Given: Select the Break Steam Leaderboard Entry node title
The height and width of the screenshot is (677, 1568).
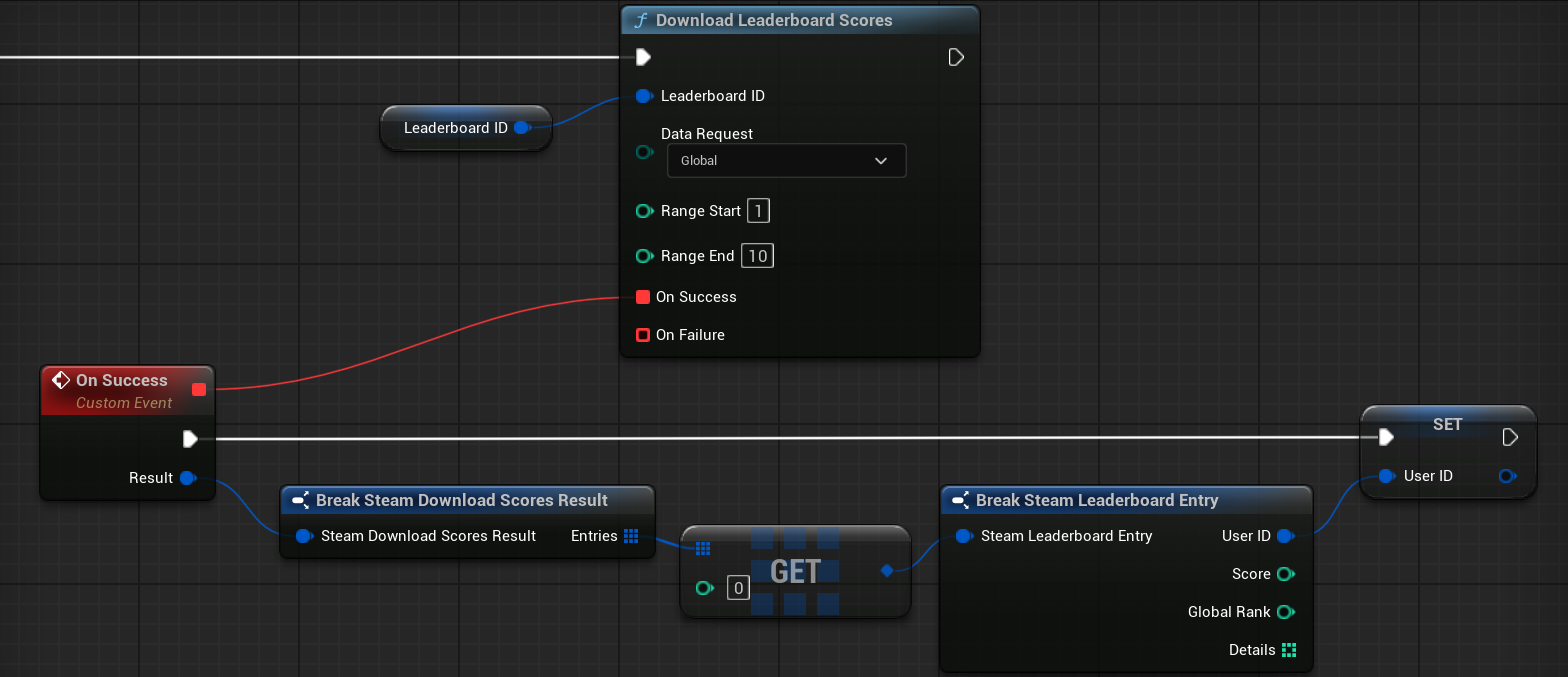Looking at the screenshot, I should 1096,500.
